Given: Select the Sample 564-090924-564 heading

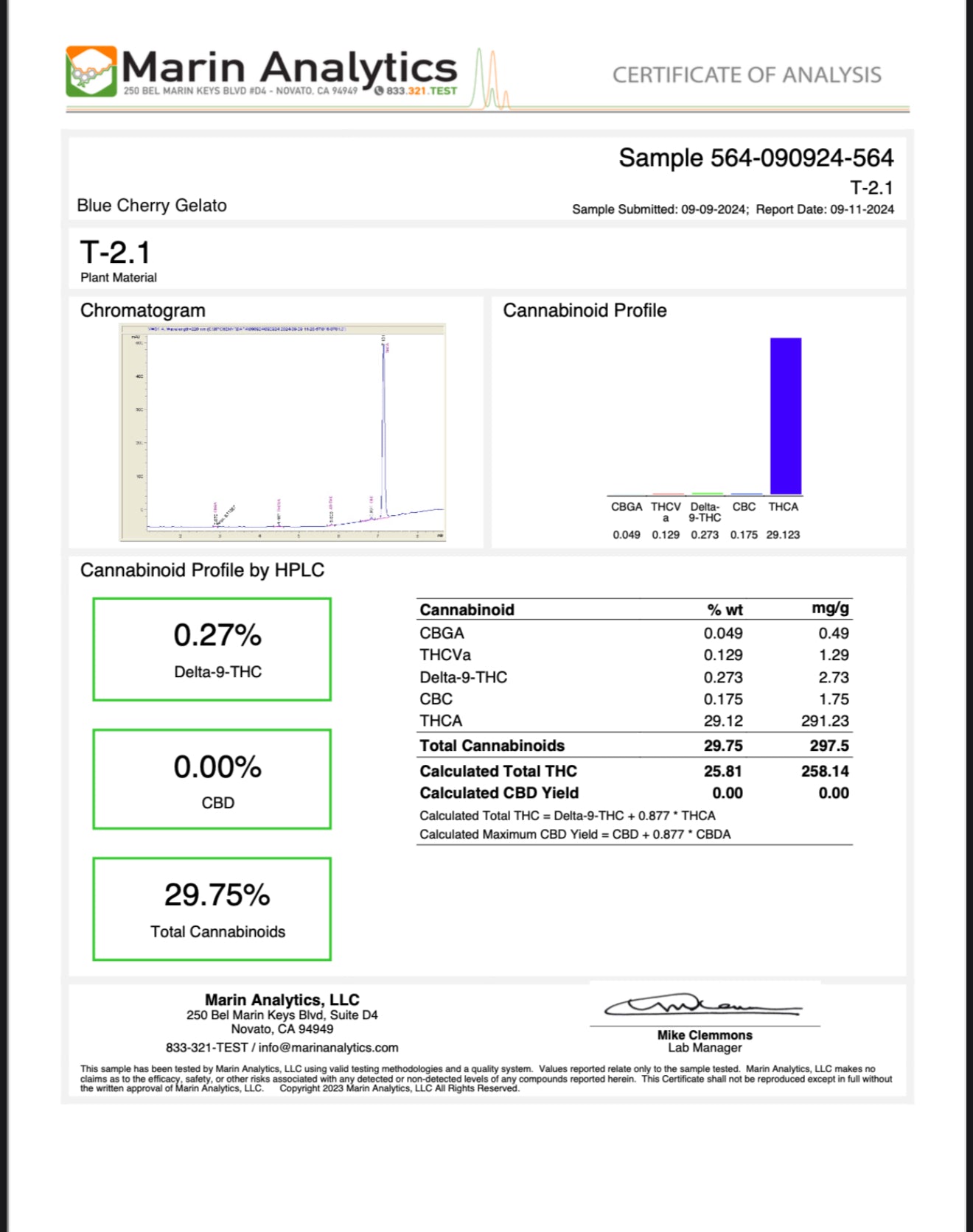Looking at the screenshot, I should 756,158.
